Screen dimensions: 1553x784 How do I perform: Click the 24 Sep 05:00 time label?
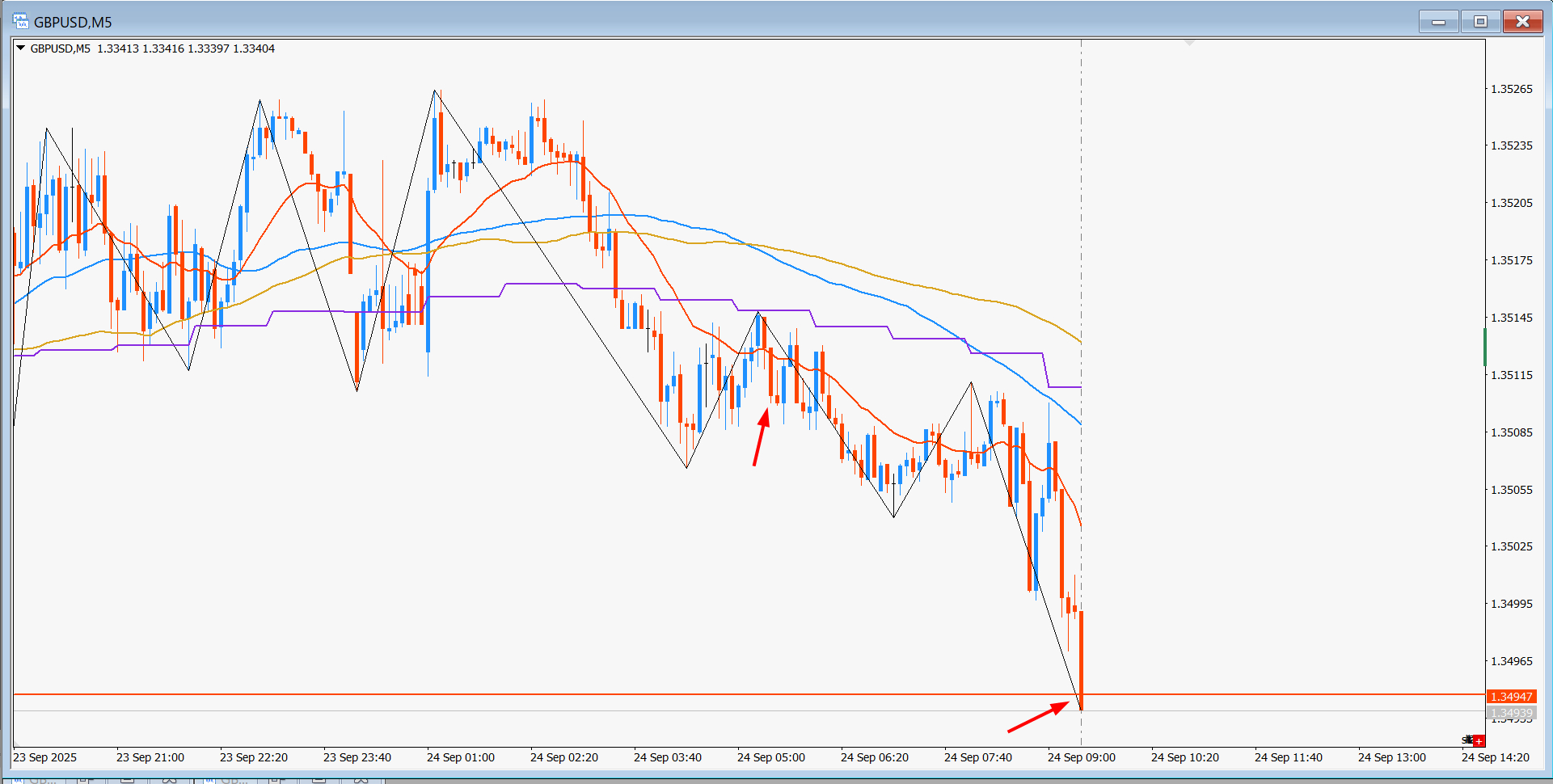[x=771, y=757]
